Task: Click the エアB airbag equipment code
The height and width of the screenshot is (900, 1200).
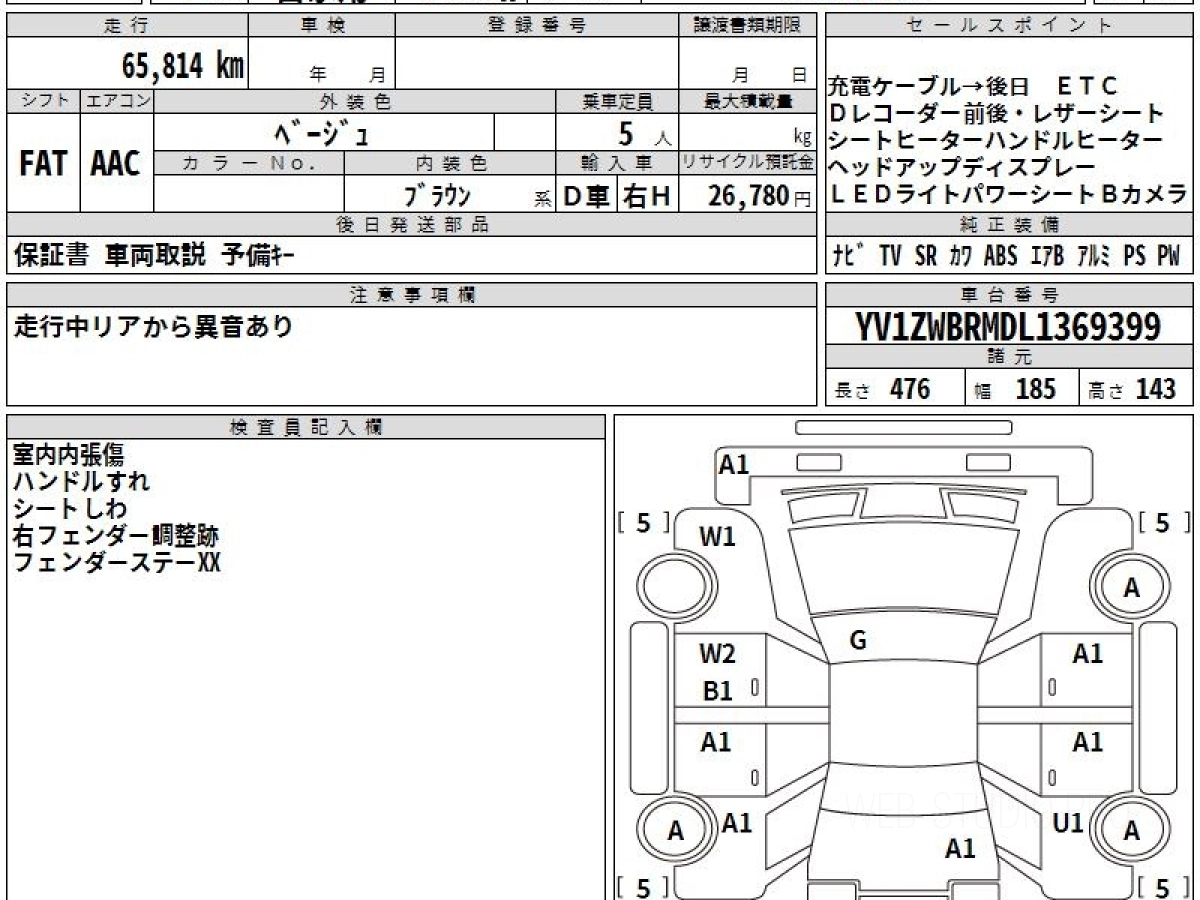Action: [1046, 256]
